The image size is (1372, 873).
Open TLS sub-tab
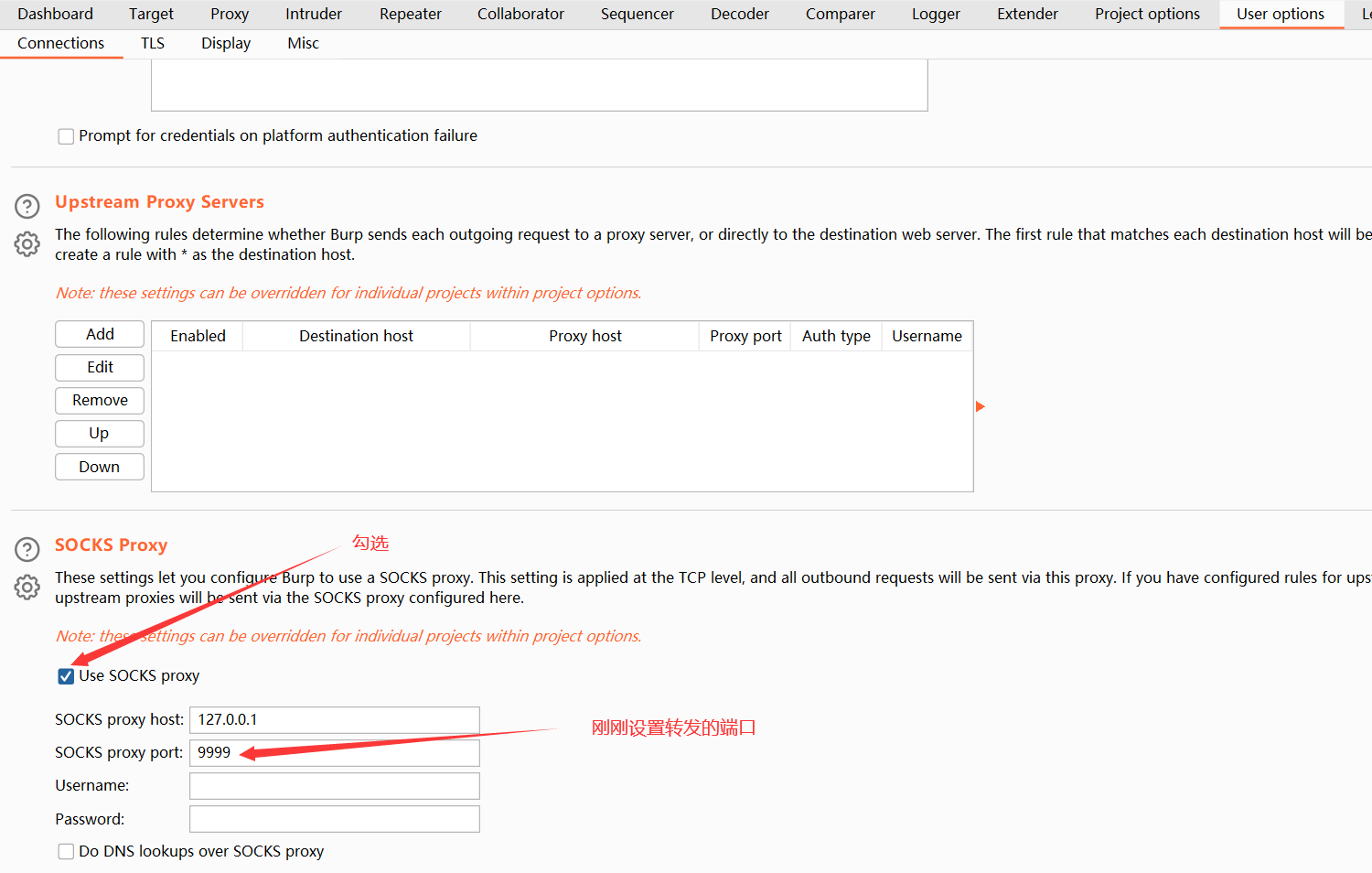153,43
